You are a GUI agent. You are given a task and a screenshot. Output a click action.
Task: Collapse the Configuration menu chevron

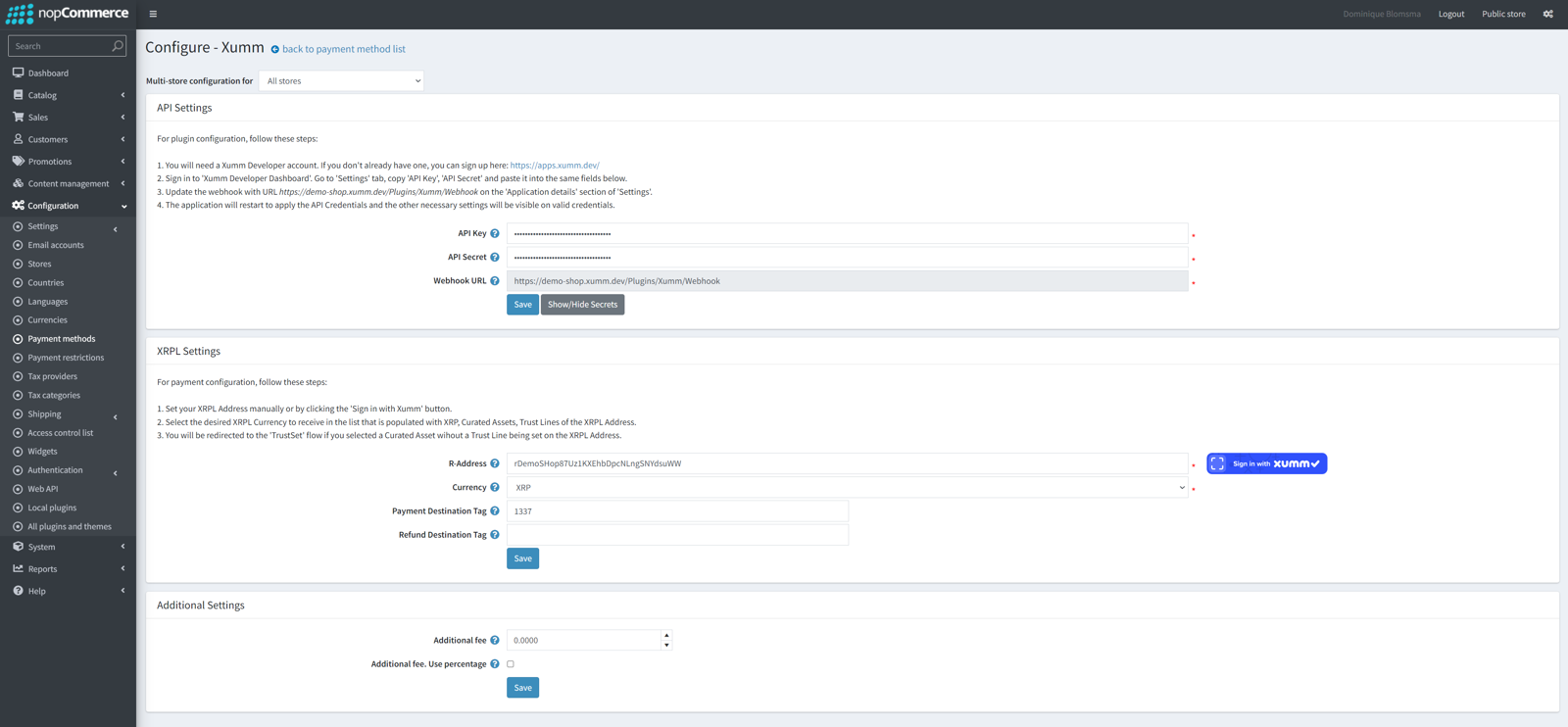[123, 207]
